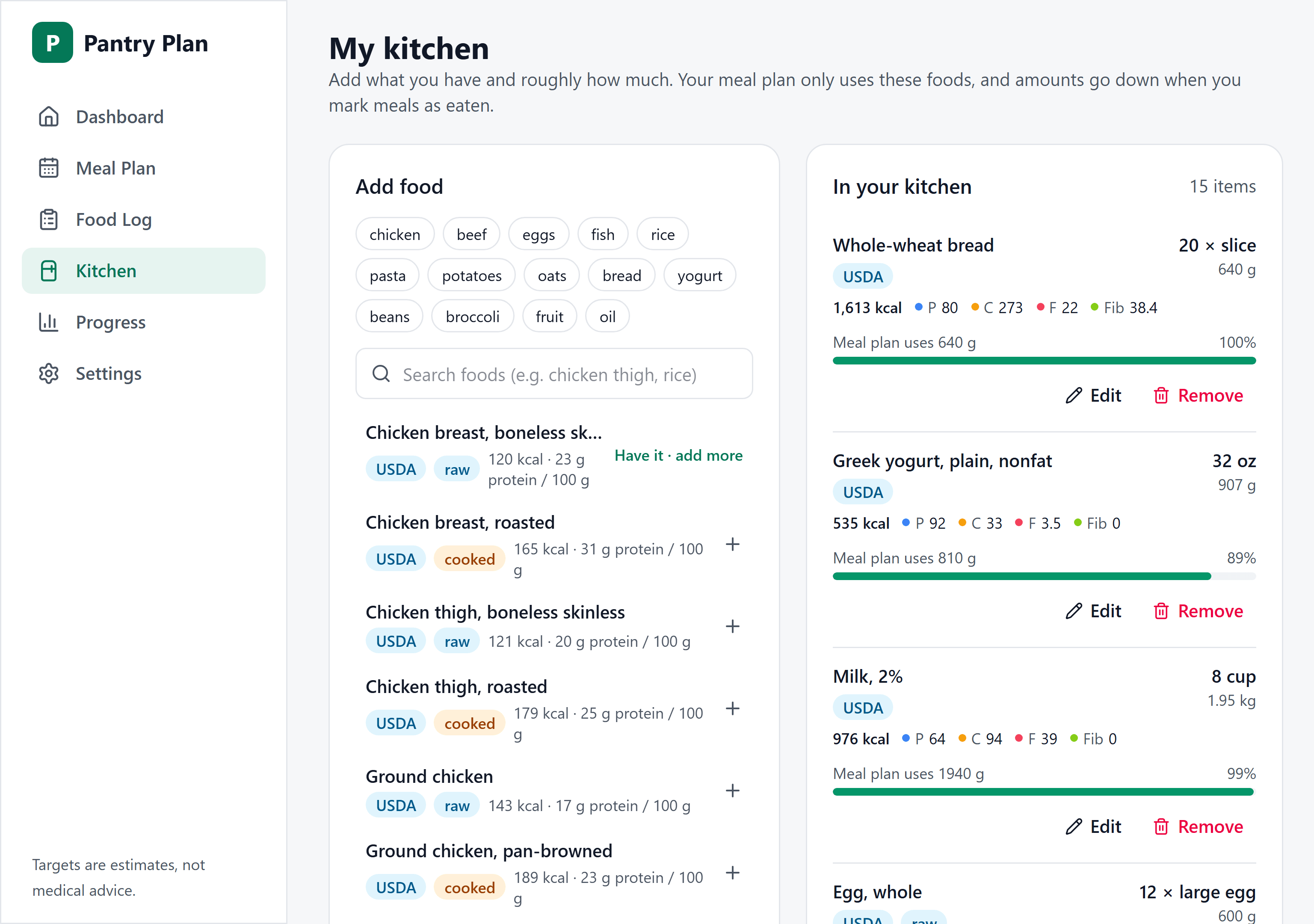Choose the pasta chip
The width and height of the screenshot is (1314, 924).
[388, 275]
